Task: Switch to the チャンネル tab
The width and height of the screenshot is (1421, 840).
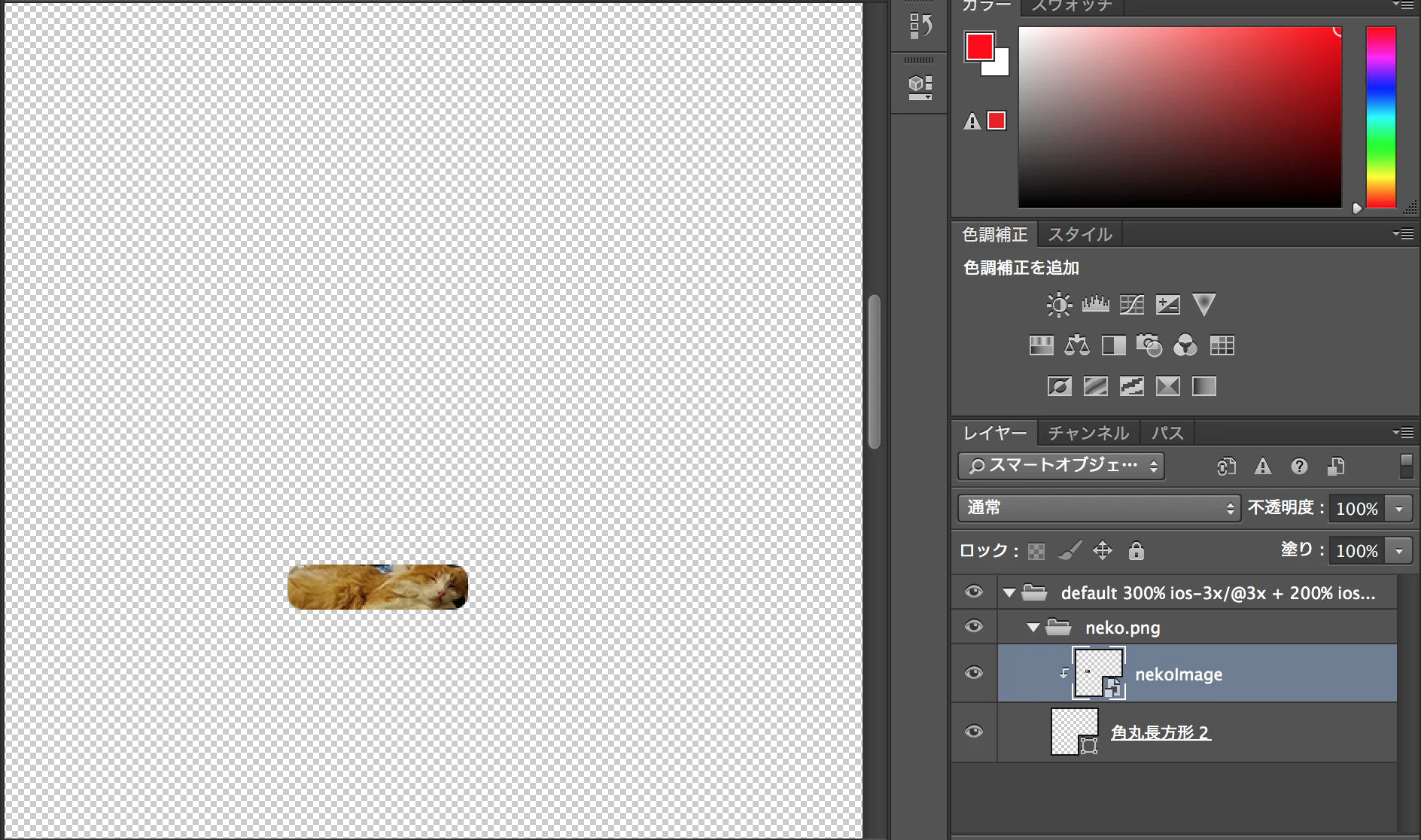Action: (x=1088, y=433)
